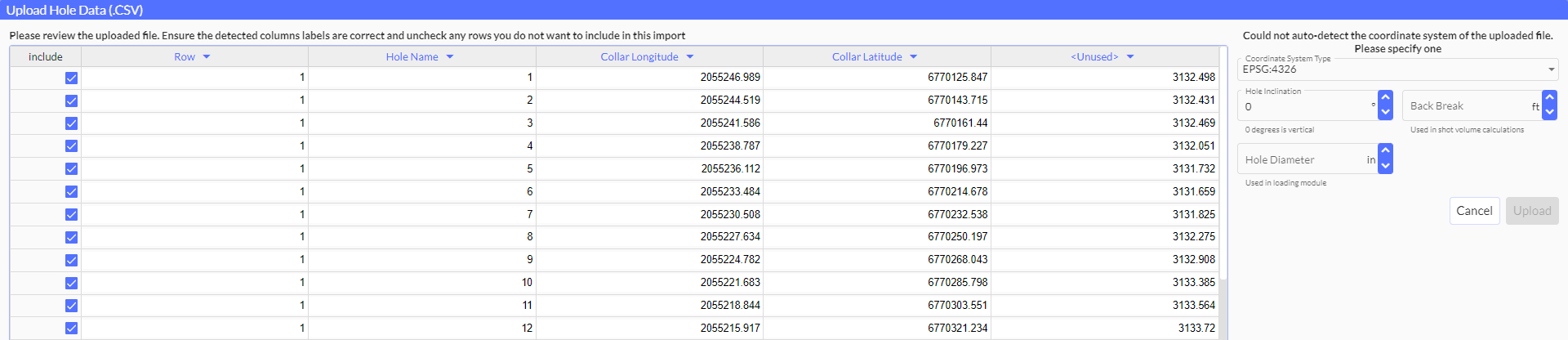Click the Back Break input field
This screenshot has width=1568, height=340.
1468,106
